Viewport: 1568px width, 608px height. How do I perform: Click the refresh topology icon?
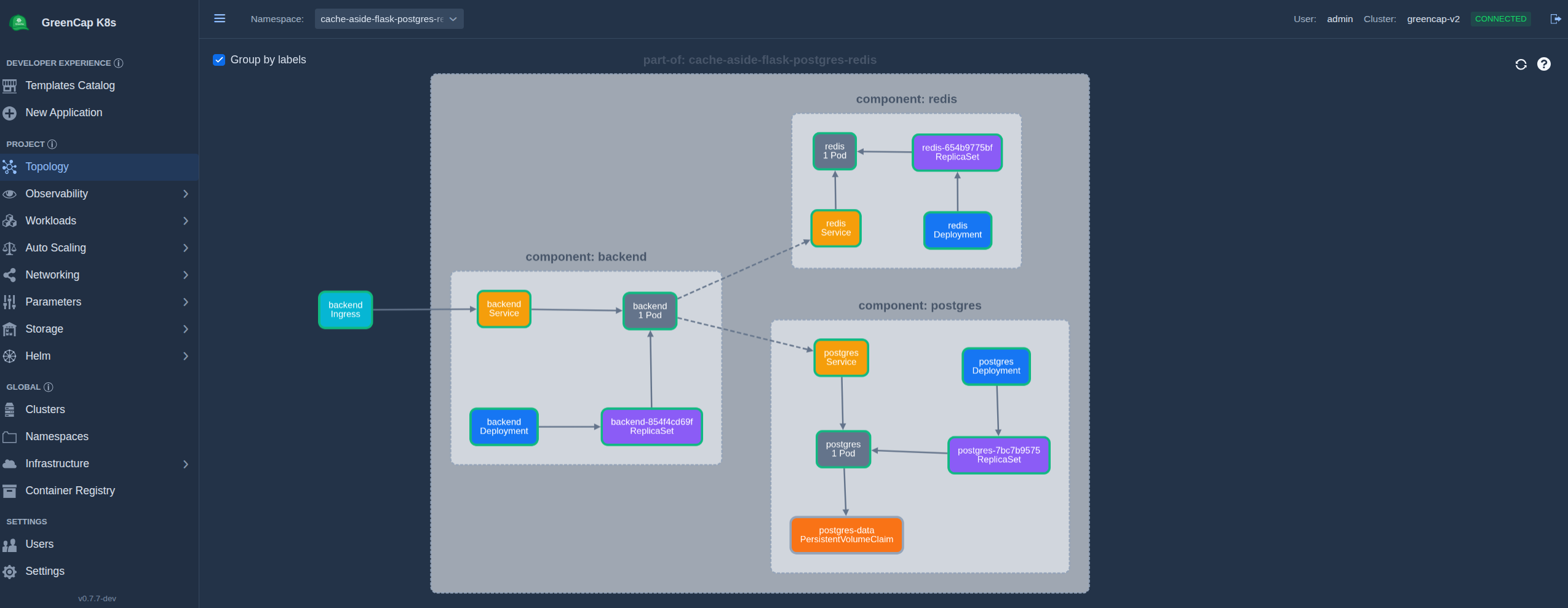[x=1521, y=65]
